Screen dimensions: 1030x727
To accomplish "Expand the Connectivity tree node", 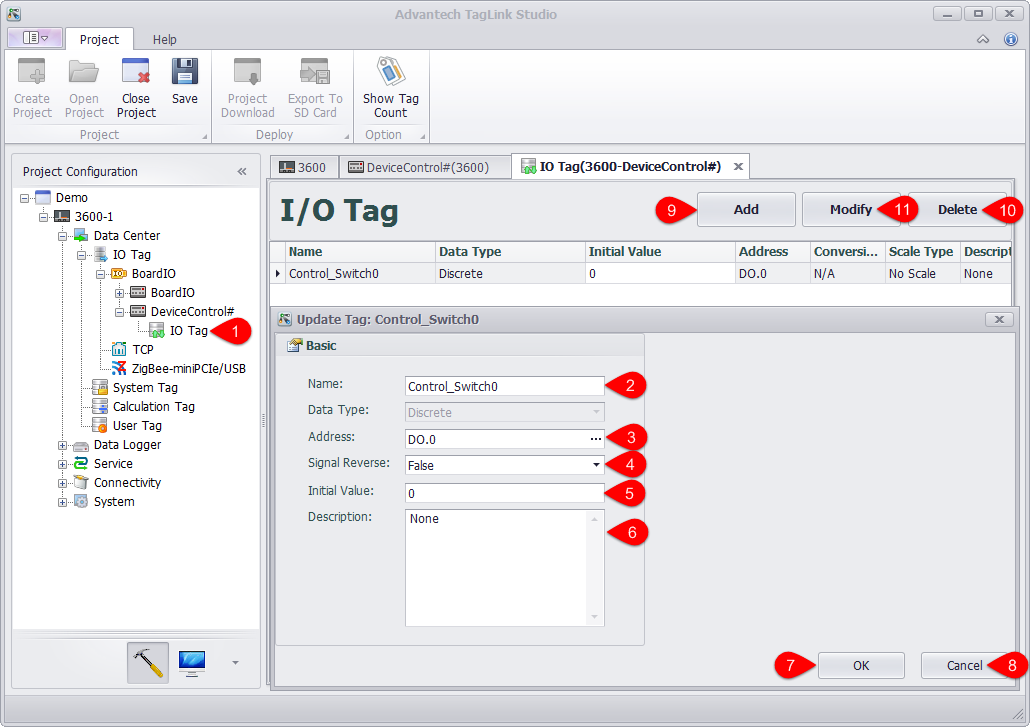I will tap(63, 483).
